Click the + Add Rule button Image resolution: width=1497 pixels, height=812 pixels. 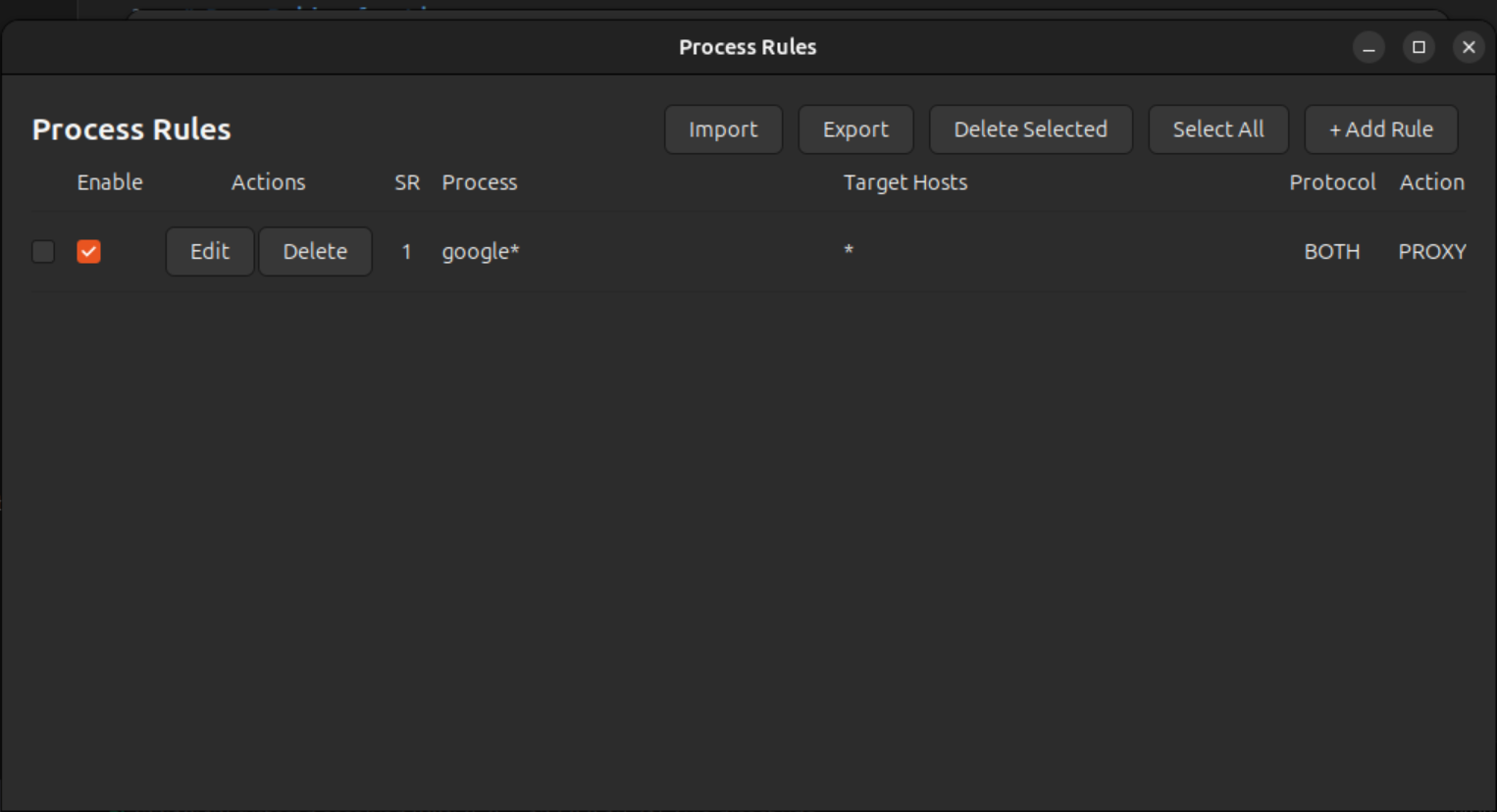1380,128
